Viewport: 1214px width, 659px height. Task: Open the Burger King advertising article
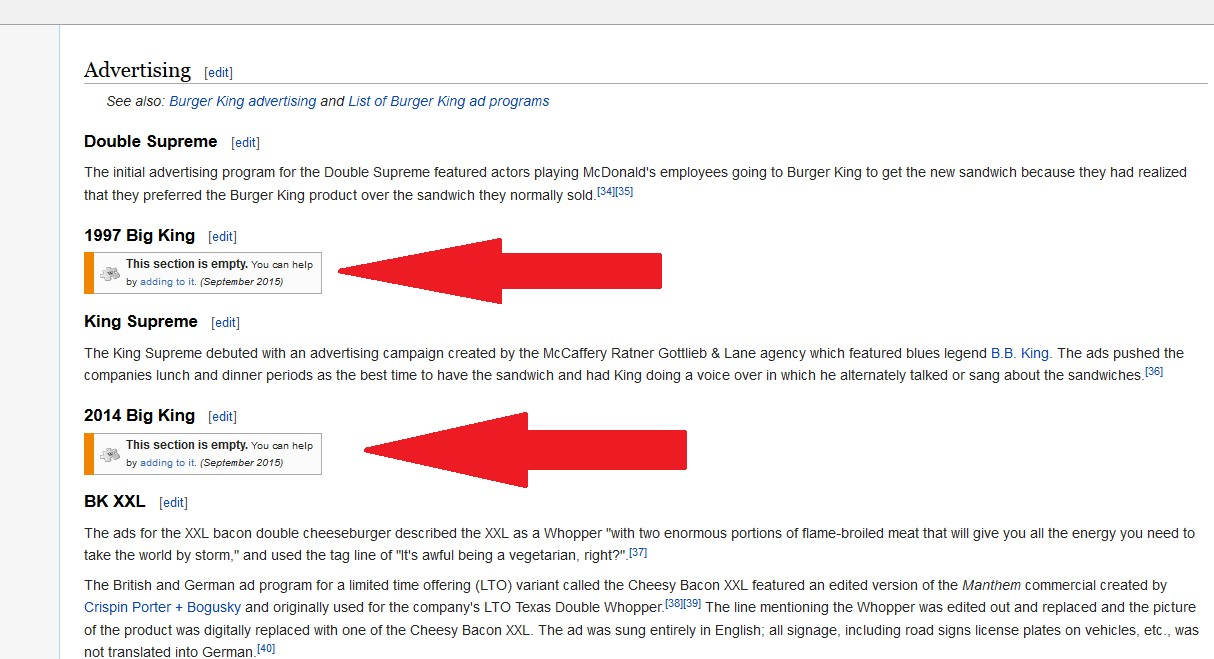pos(243,101)
